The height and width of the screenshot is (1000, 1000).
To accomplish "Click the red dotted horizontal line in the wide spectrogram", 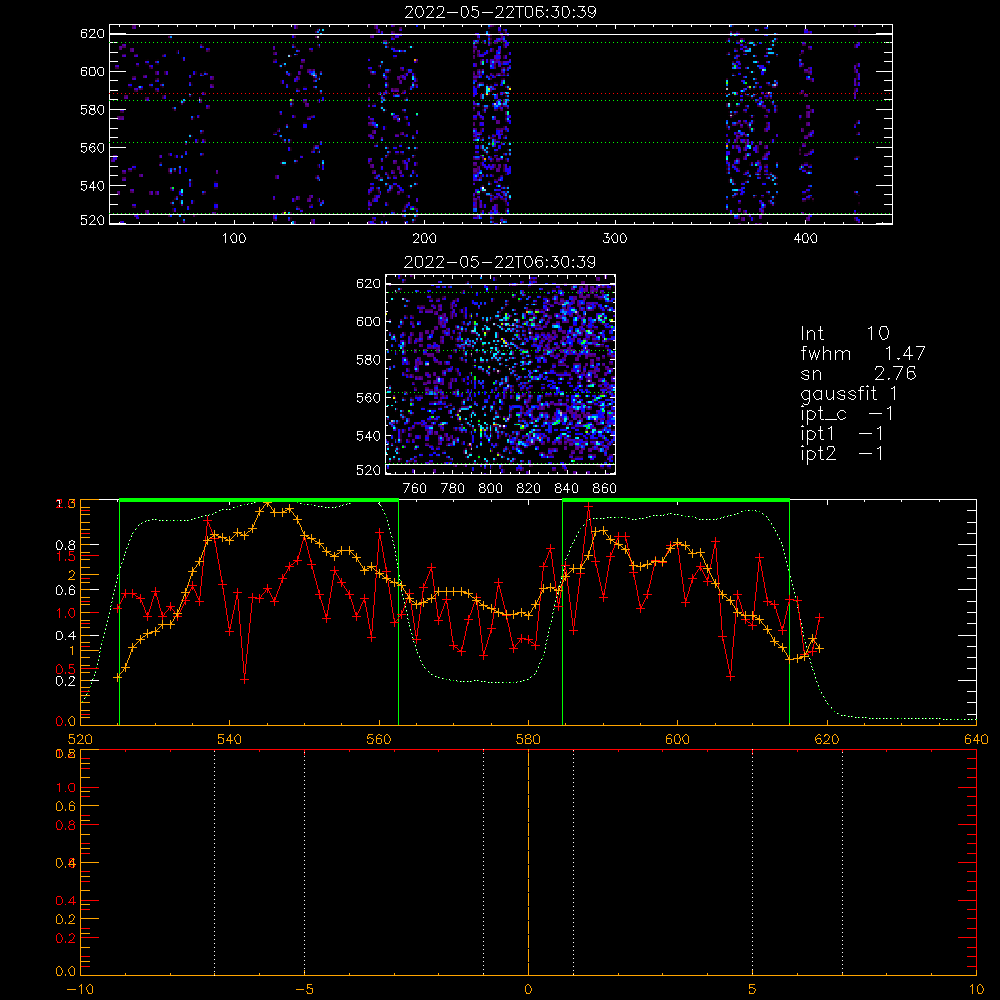I will (501, 94).
